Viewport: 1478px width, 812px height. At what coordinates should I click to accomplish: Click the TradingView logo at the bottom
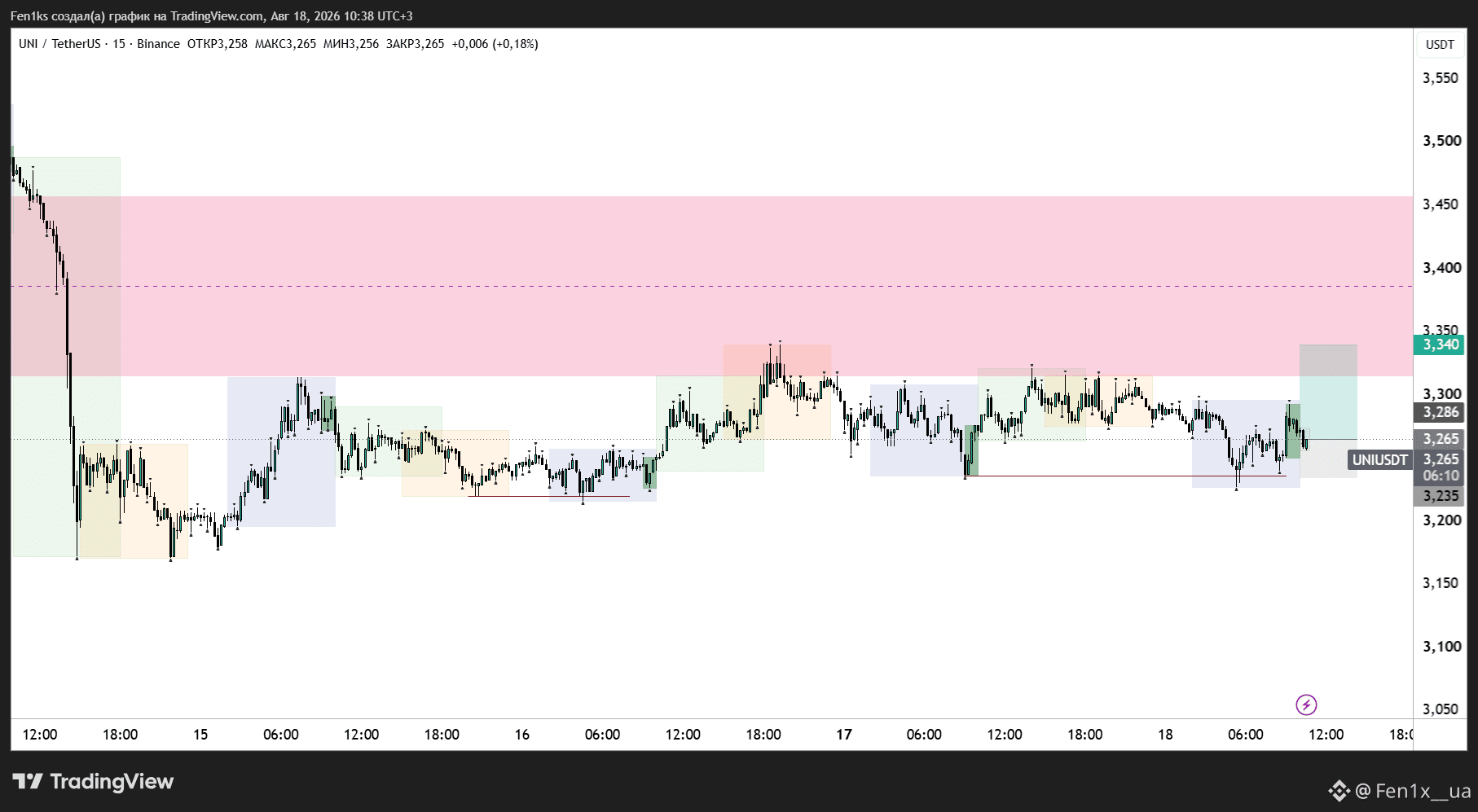click(x=93, y=782)
